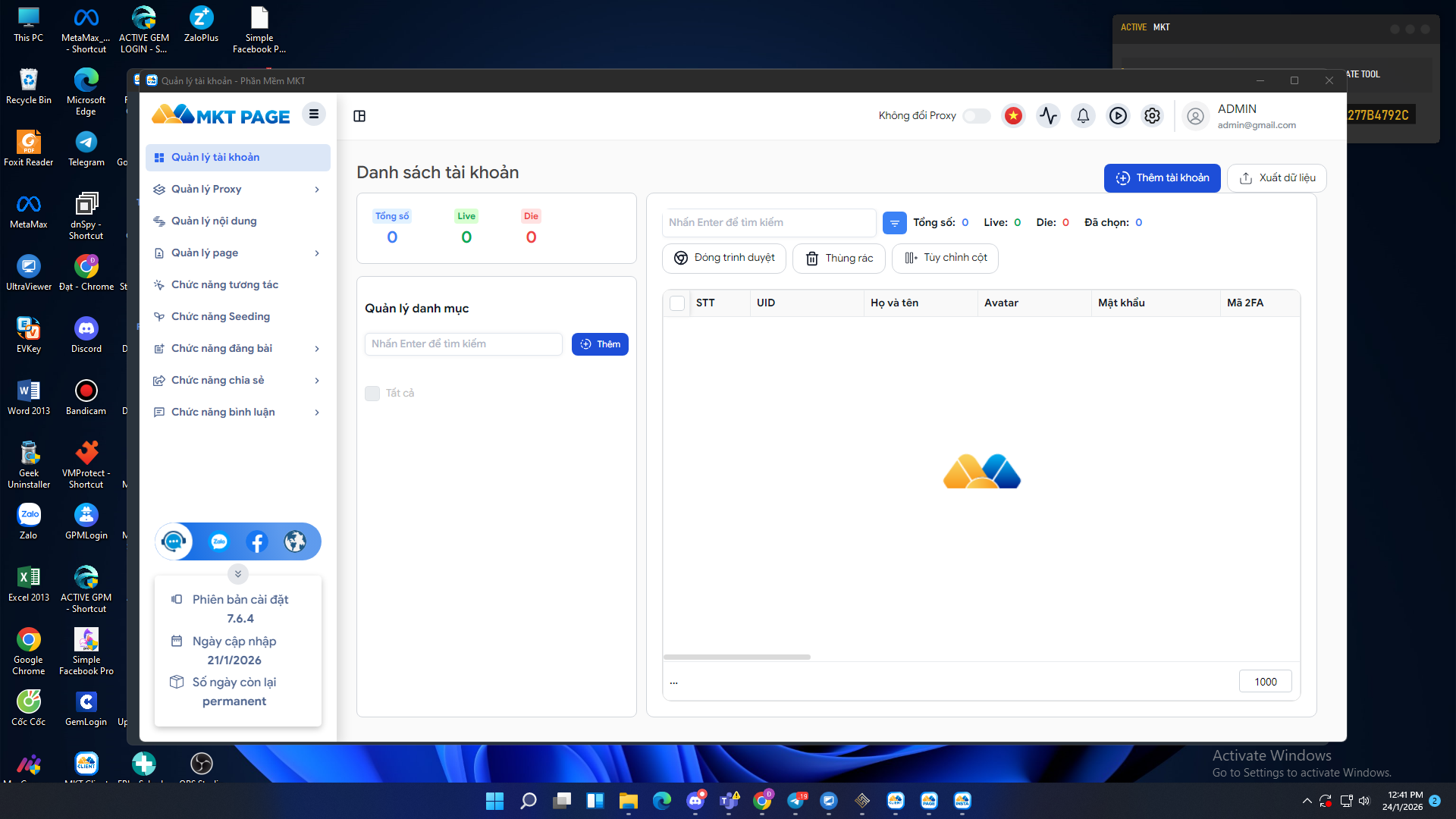Click the 1000 page size field
The width and height of the screenshot is (1456, 819).
point(1266,682)
